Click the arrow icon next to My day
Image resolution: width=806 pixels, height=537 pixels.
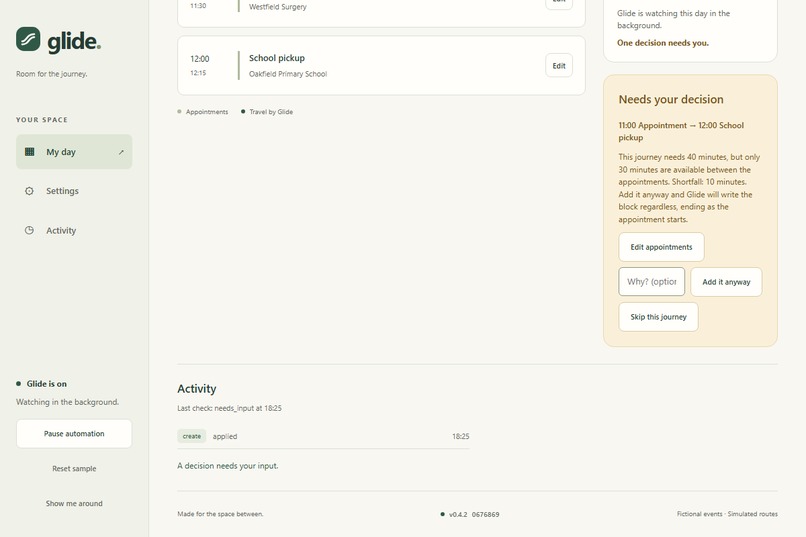point(121,152)
